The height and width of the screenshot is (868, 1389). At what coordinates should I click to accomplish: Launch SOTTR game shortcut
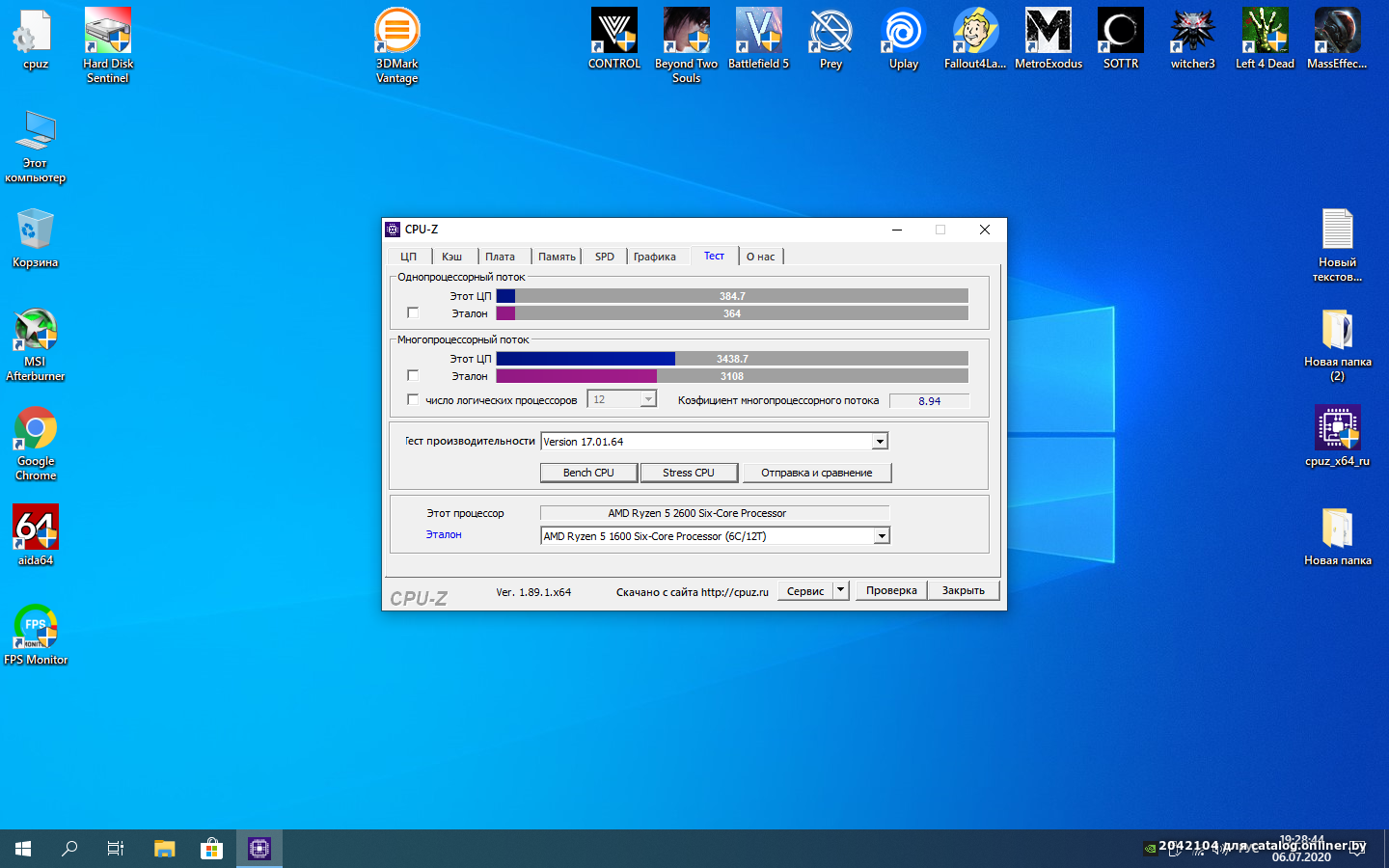point(1121,41)
